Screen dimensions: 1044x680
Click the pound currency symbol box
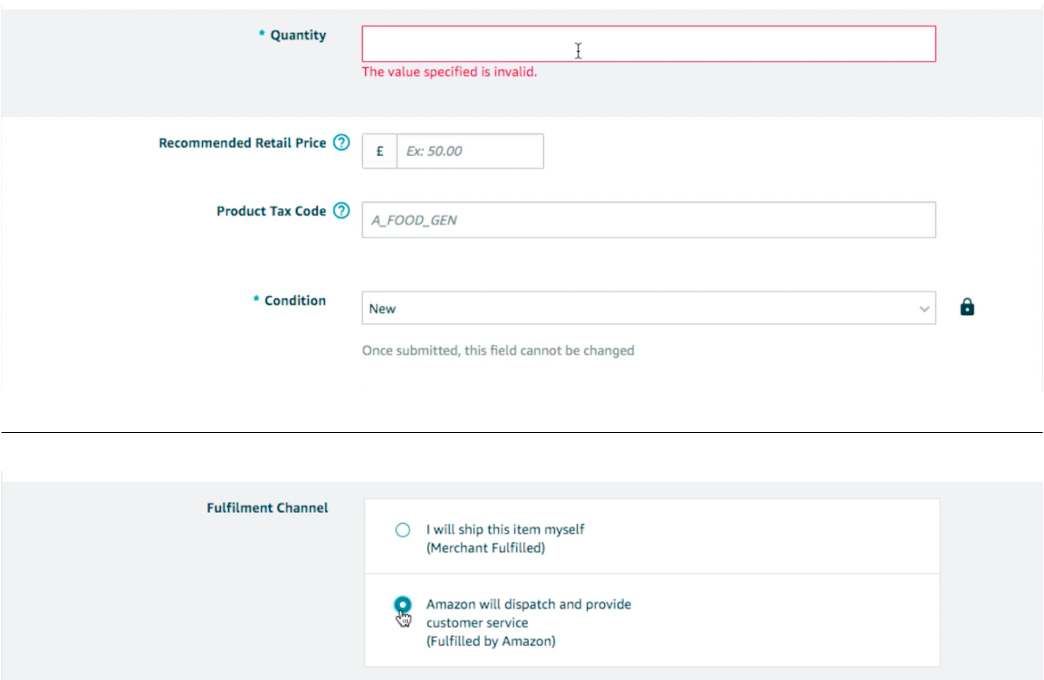pyautogui.click(x=380, y=151)
